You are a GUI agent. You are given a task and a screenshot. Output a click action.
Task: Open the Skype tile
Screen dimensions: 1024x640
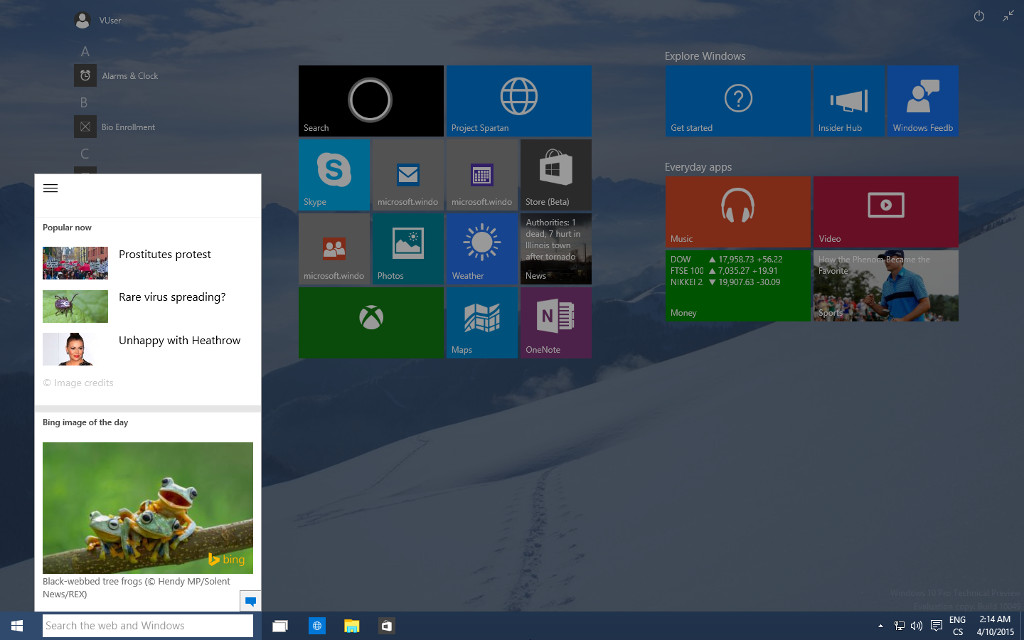point(334,174)
